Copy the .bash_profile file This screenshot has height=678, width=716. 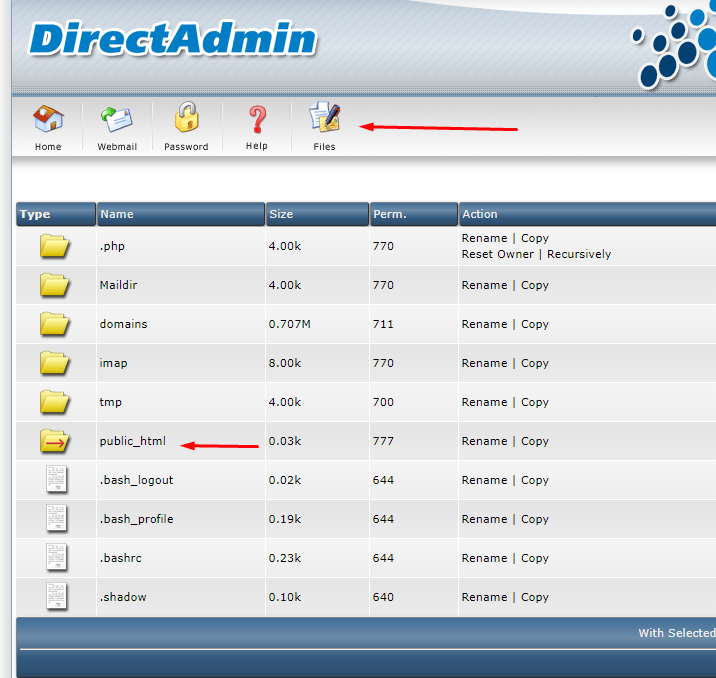(535, 520)
